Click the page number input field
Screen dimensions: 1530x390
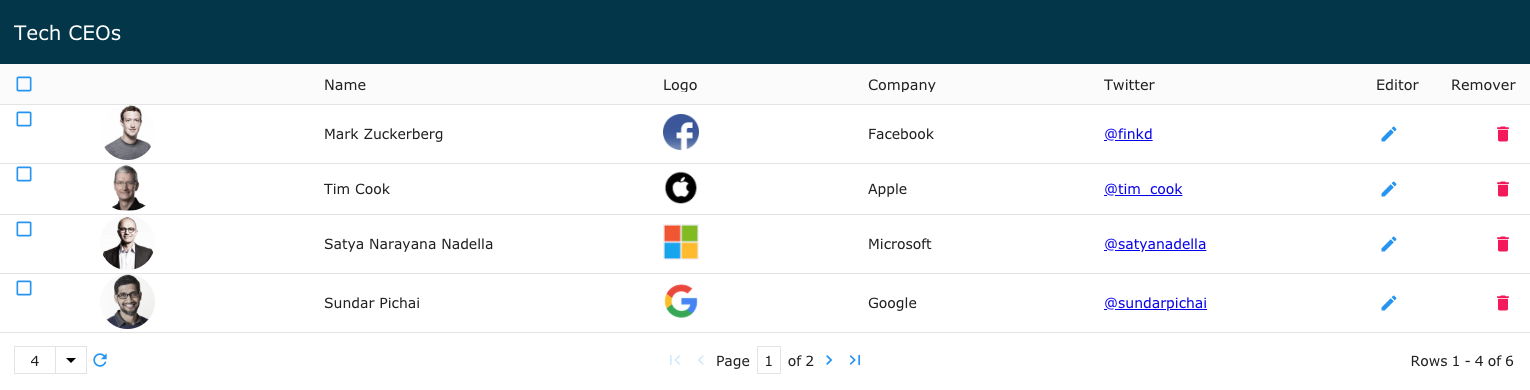point(769,361)
